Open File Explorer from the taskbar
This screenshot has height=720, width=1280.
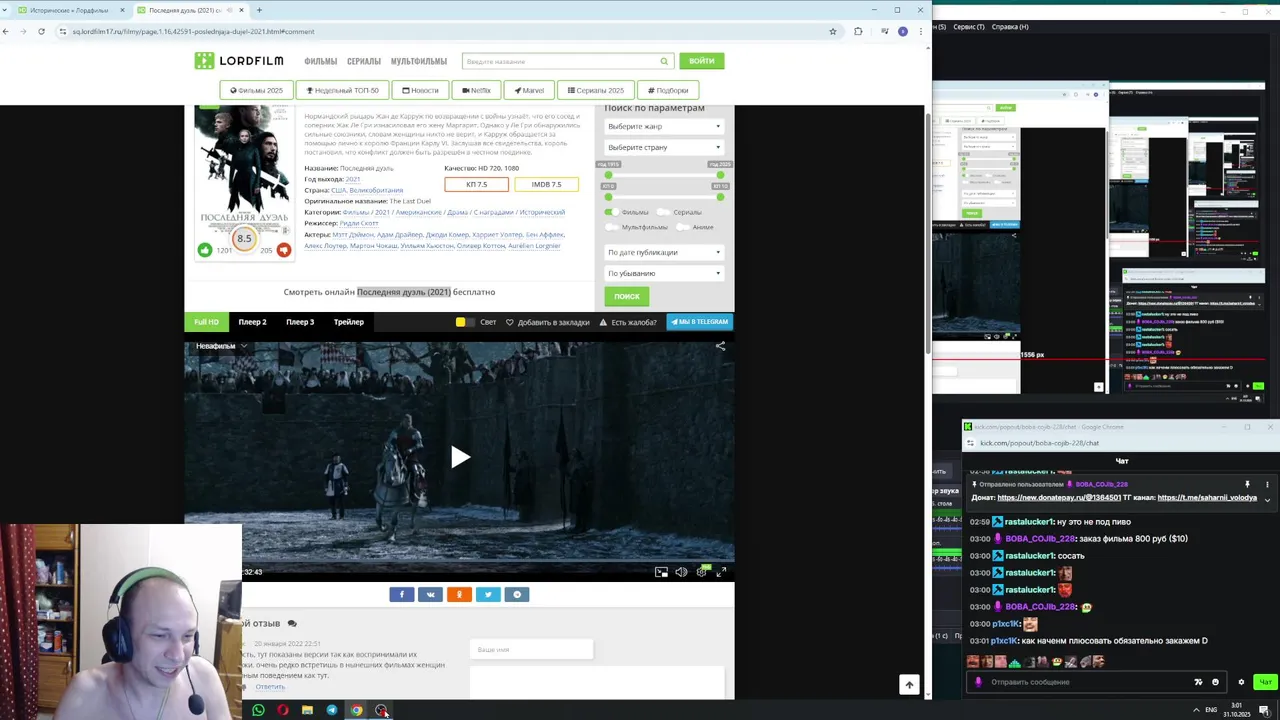tap(307, 710)
